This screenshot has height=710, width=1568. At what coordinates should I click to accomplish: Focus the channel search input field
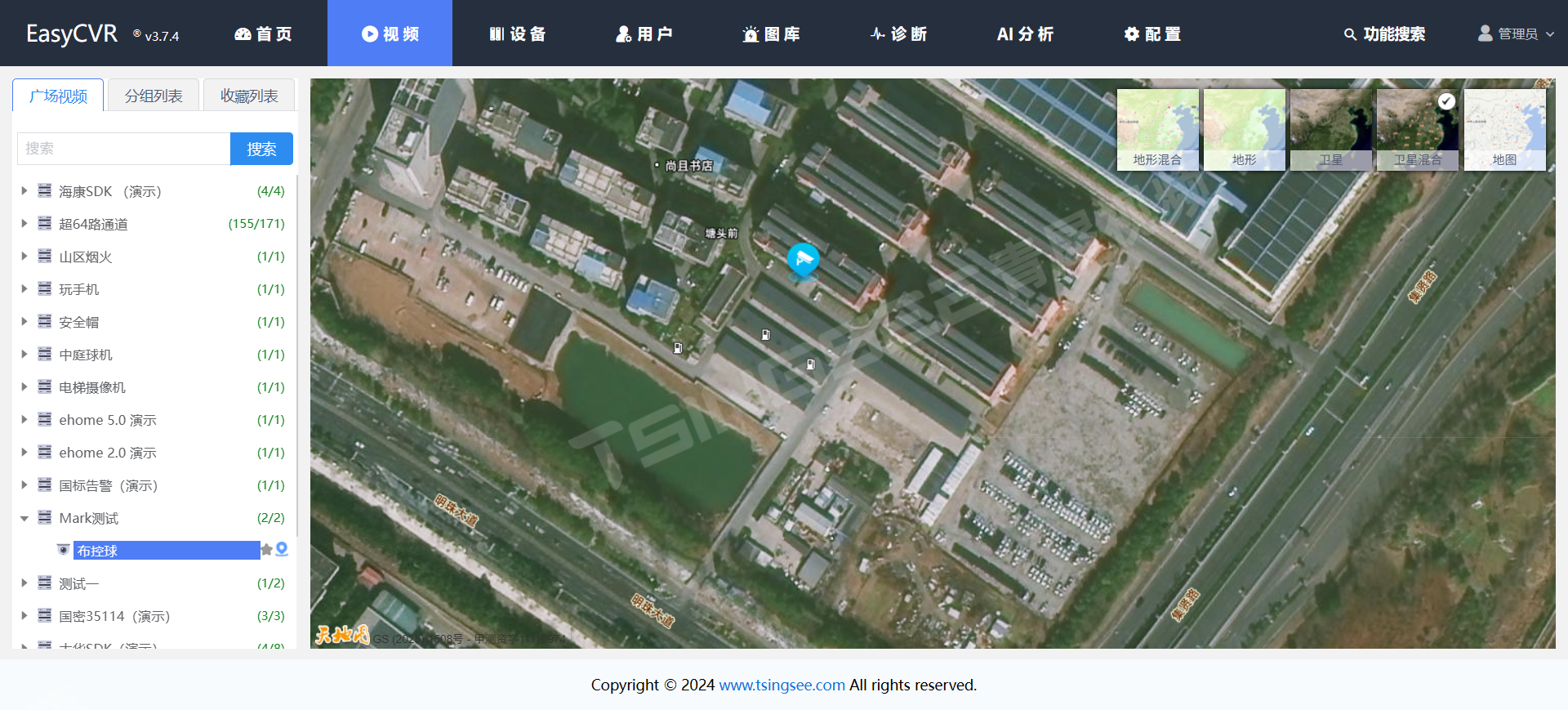(x=123, y=149)
